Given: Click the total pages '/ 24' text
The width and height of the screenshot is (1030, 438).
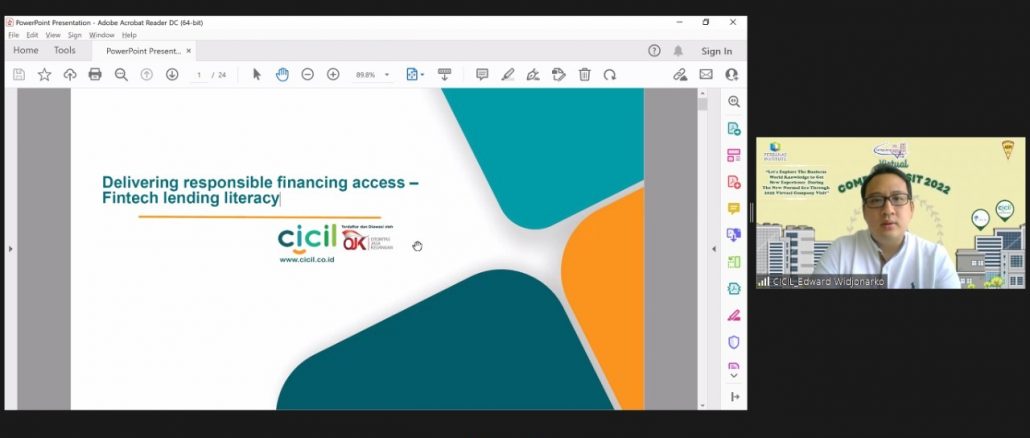Looking at the screenshot, I should click(x=219, y=75).
